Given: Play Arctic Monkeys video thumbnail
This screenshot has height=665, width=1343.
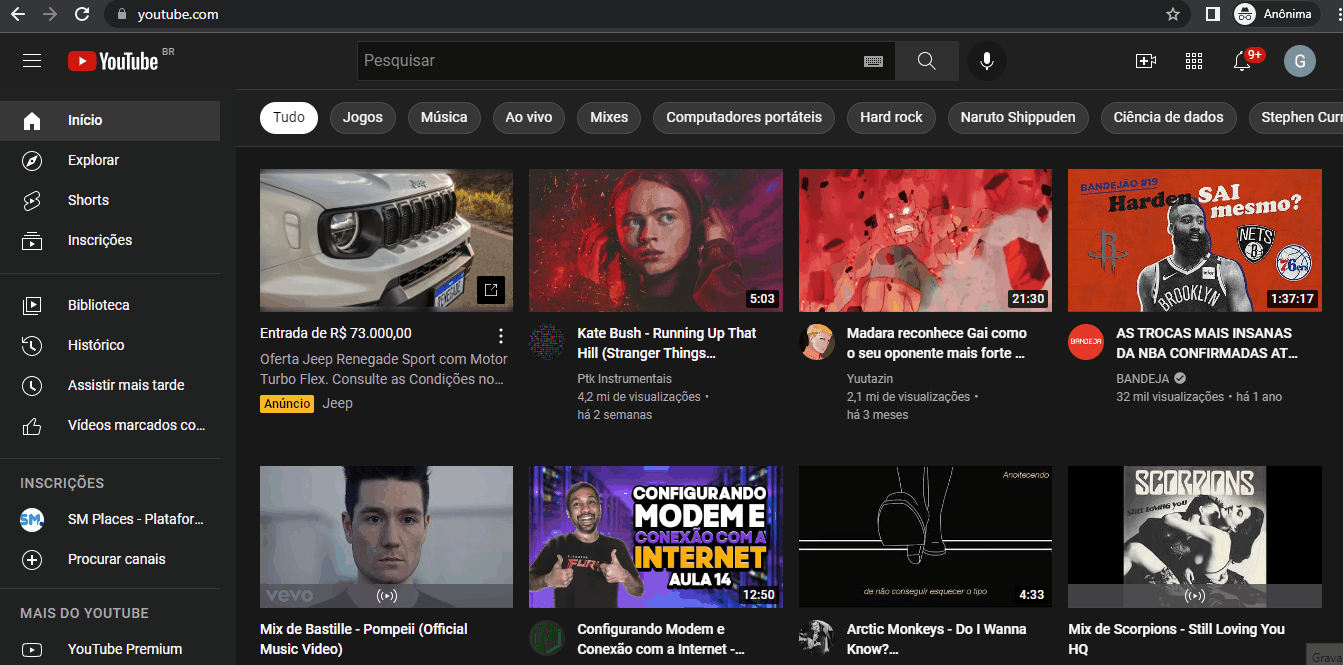Looking at the screenshot, I should [x=925, y=537].
